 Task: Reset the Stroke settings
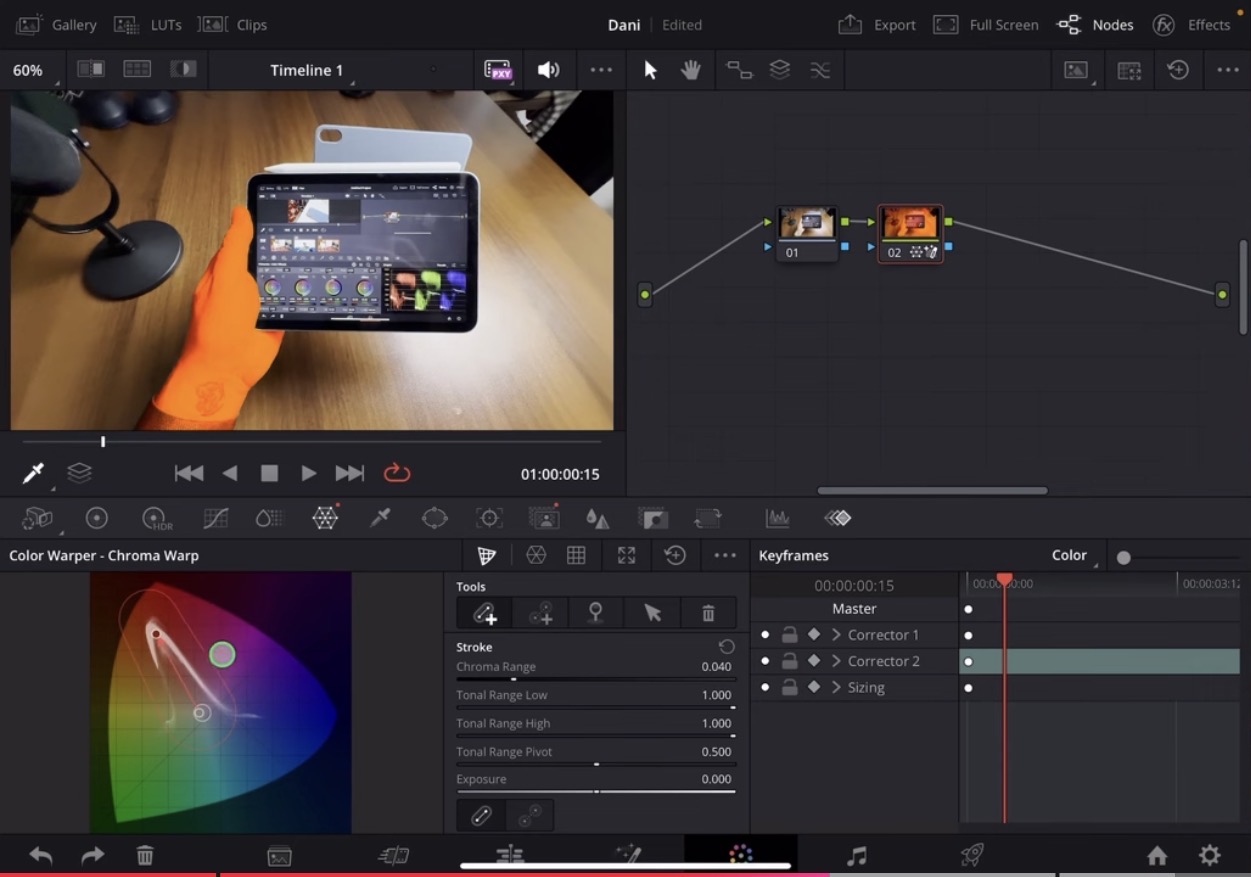point(726,647)
